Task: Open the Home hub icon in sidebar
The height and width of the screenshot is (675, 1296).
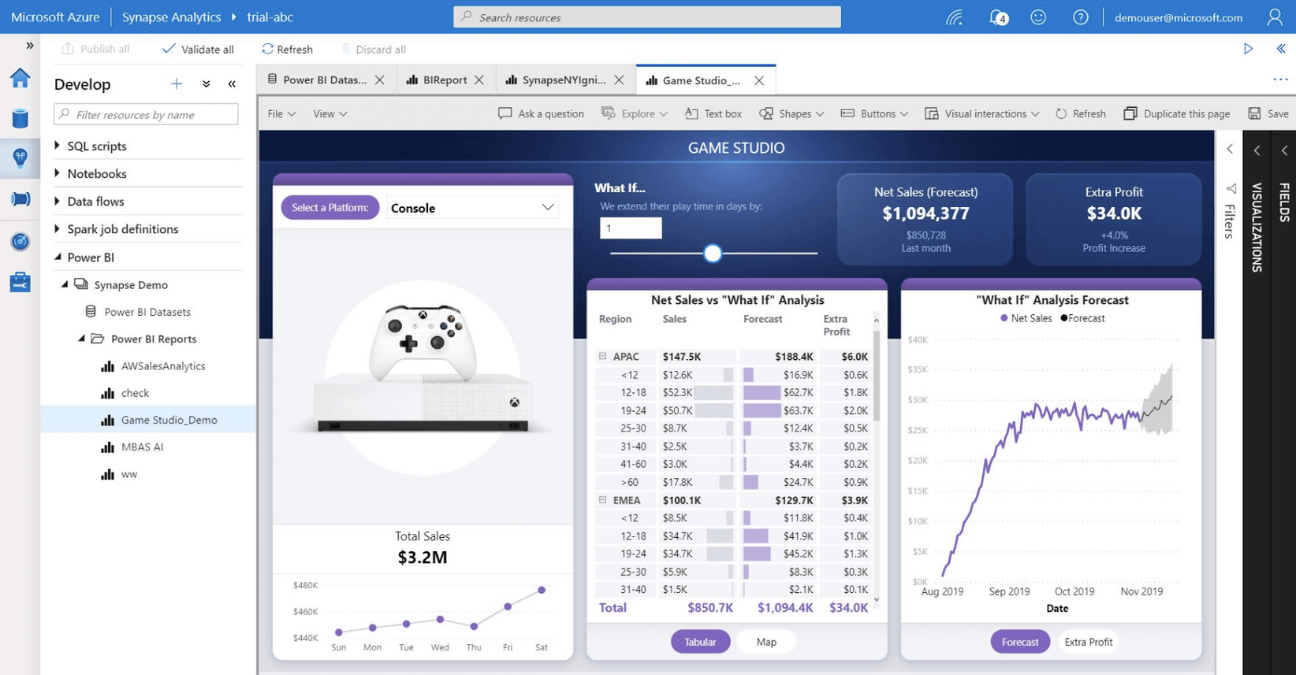Action: point(20,79)
